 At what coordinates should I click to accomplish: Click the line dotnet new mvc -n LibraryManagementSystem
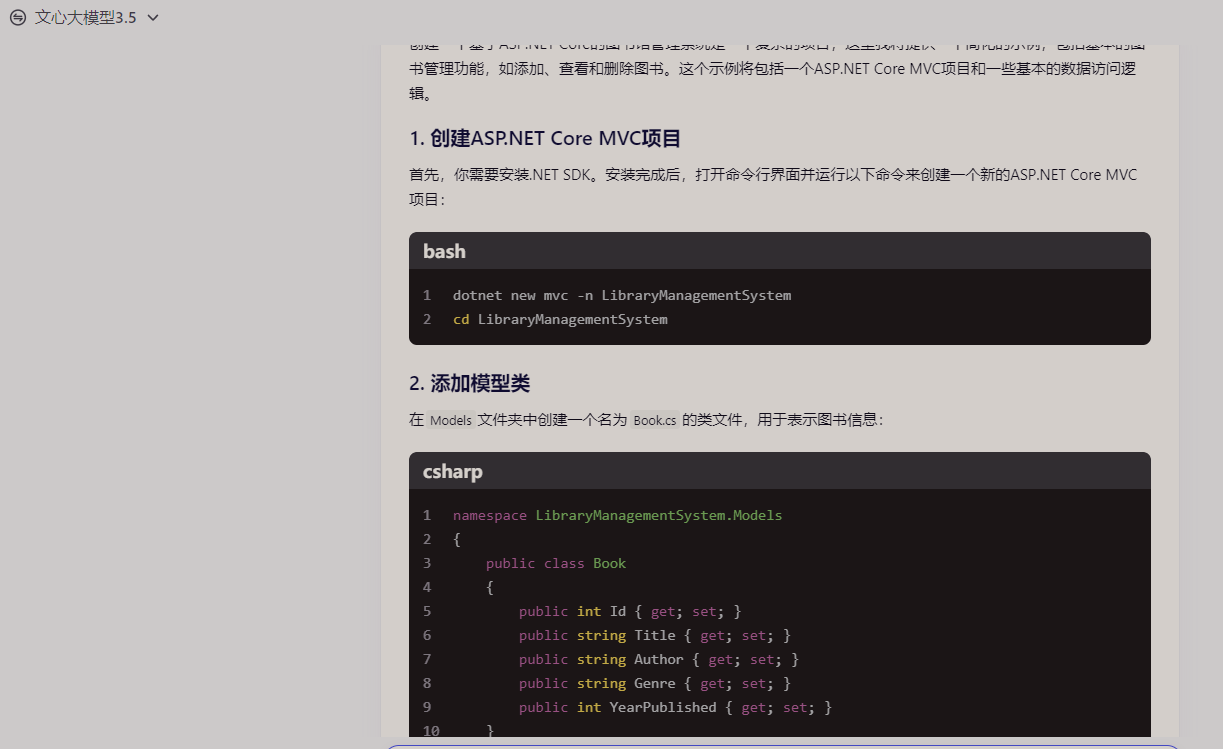click(x=622, y=295)
